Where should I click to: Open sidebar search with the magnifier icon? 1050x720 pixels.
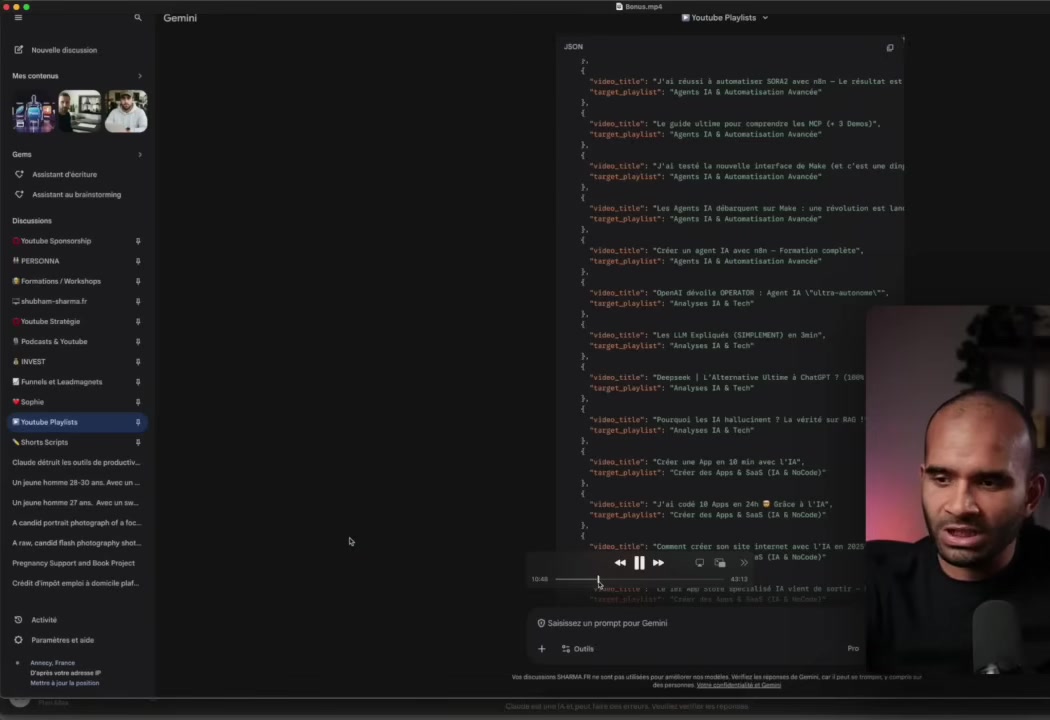(x=137, y=17)
